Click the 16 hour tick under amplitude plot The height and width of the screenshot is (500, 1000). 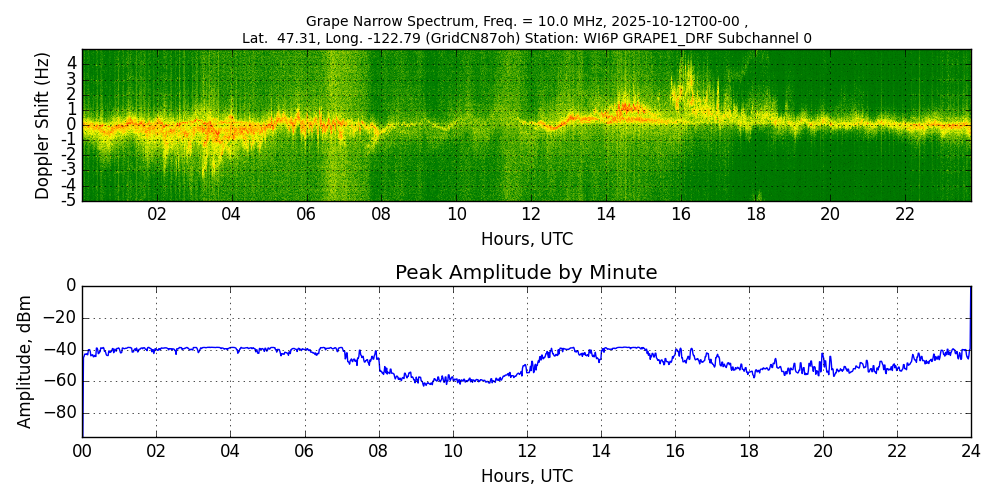point(674,450)
